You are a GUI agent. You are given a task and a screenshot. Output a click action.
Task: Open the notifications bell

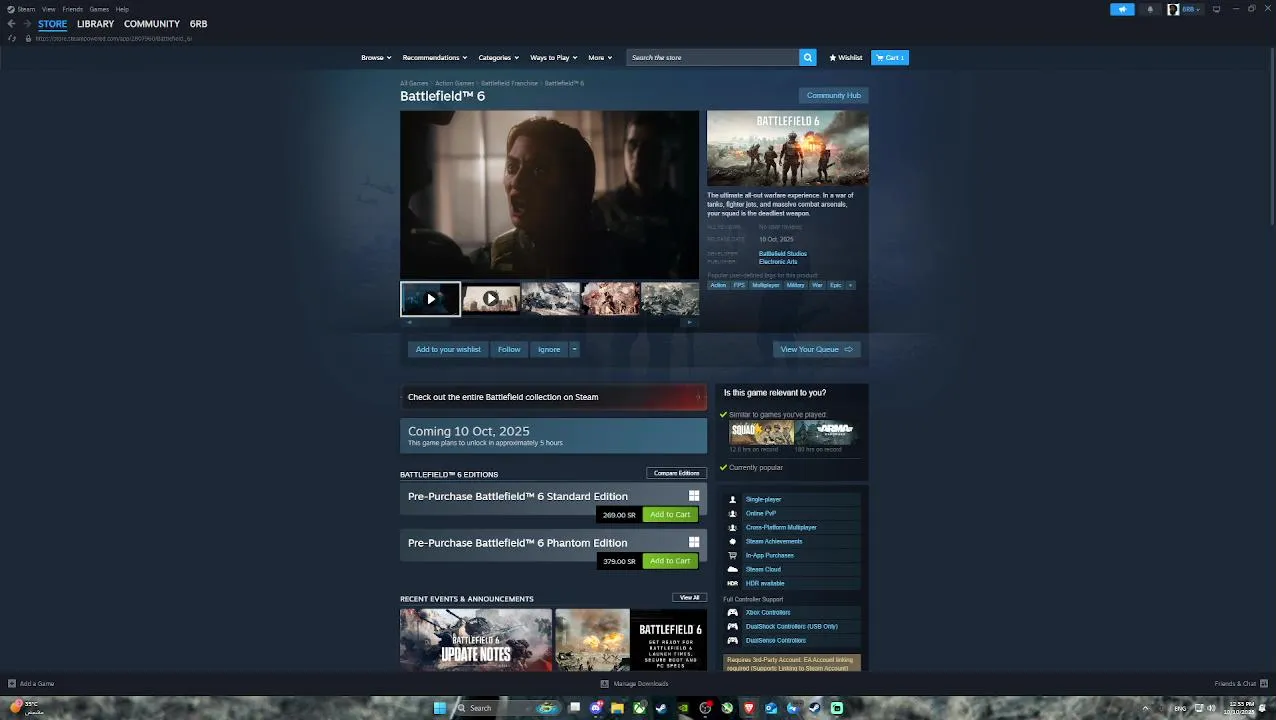(1150, 9)
